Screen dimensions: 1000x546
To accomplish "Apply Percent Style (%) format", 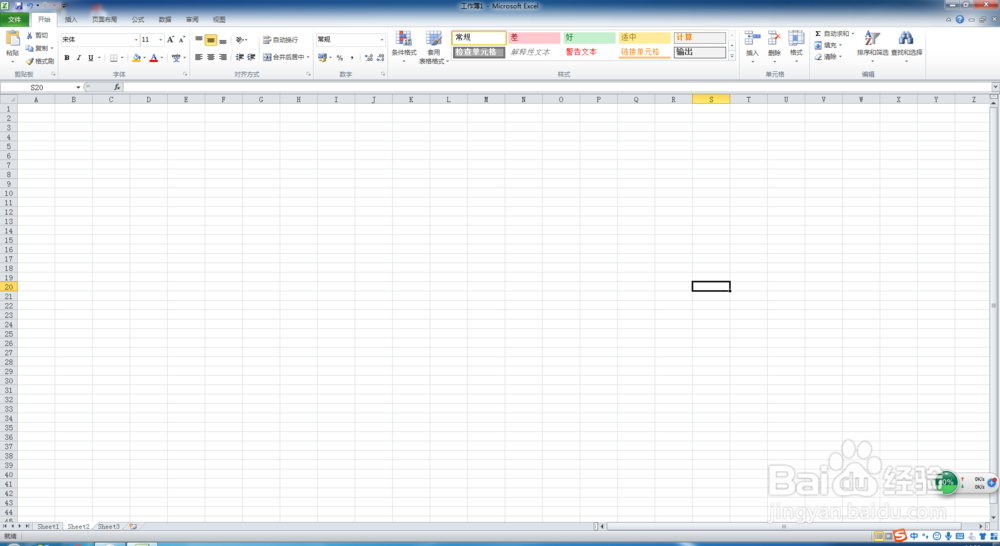I will click(x=340, y=58).
